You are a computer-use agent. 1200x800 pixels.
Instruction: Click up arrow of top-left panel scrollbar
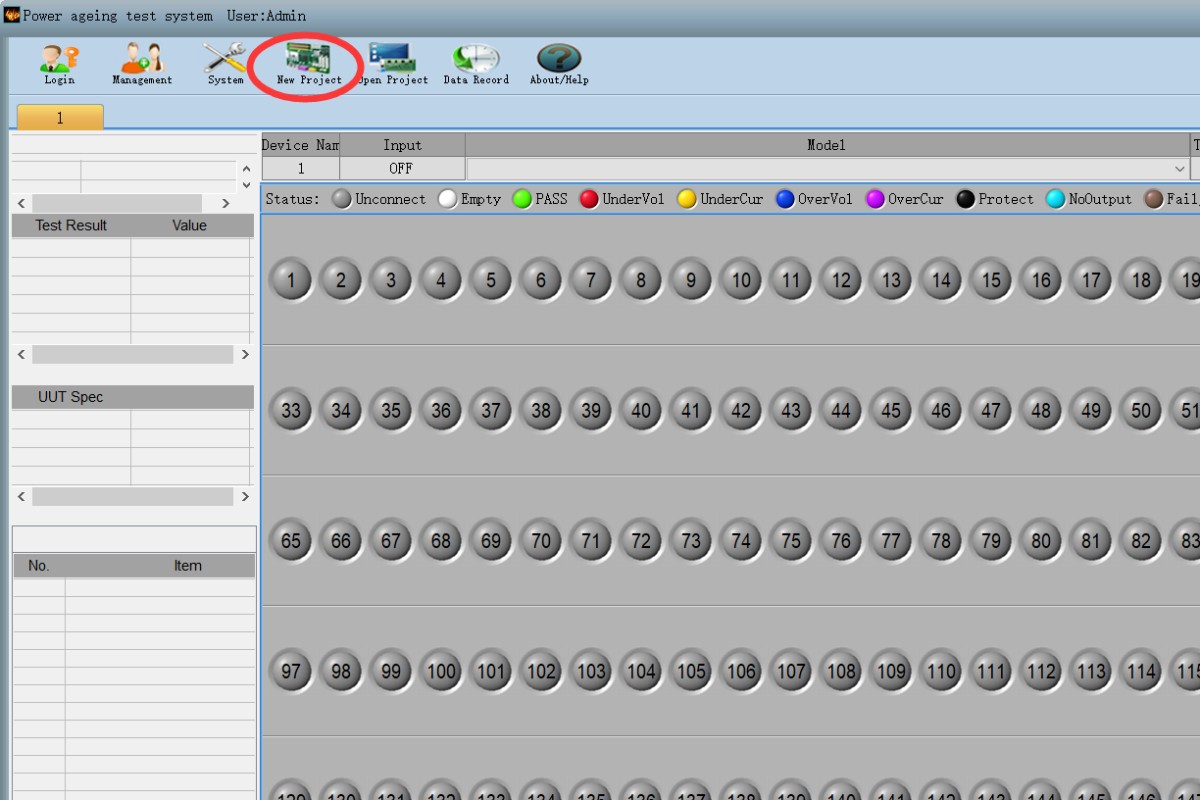point(246,168)
